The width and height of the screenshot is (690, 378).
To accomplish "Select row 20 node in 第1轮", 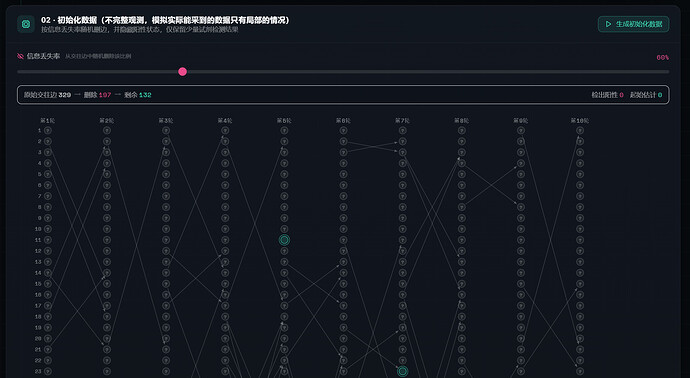I will pyautogui.click(x=48, y=338).
